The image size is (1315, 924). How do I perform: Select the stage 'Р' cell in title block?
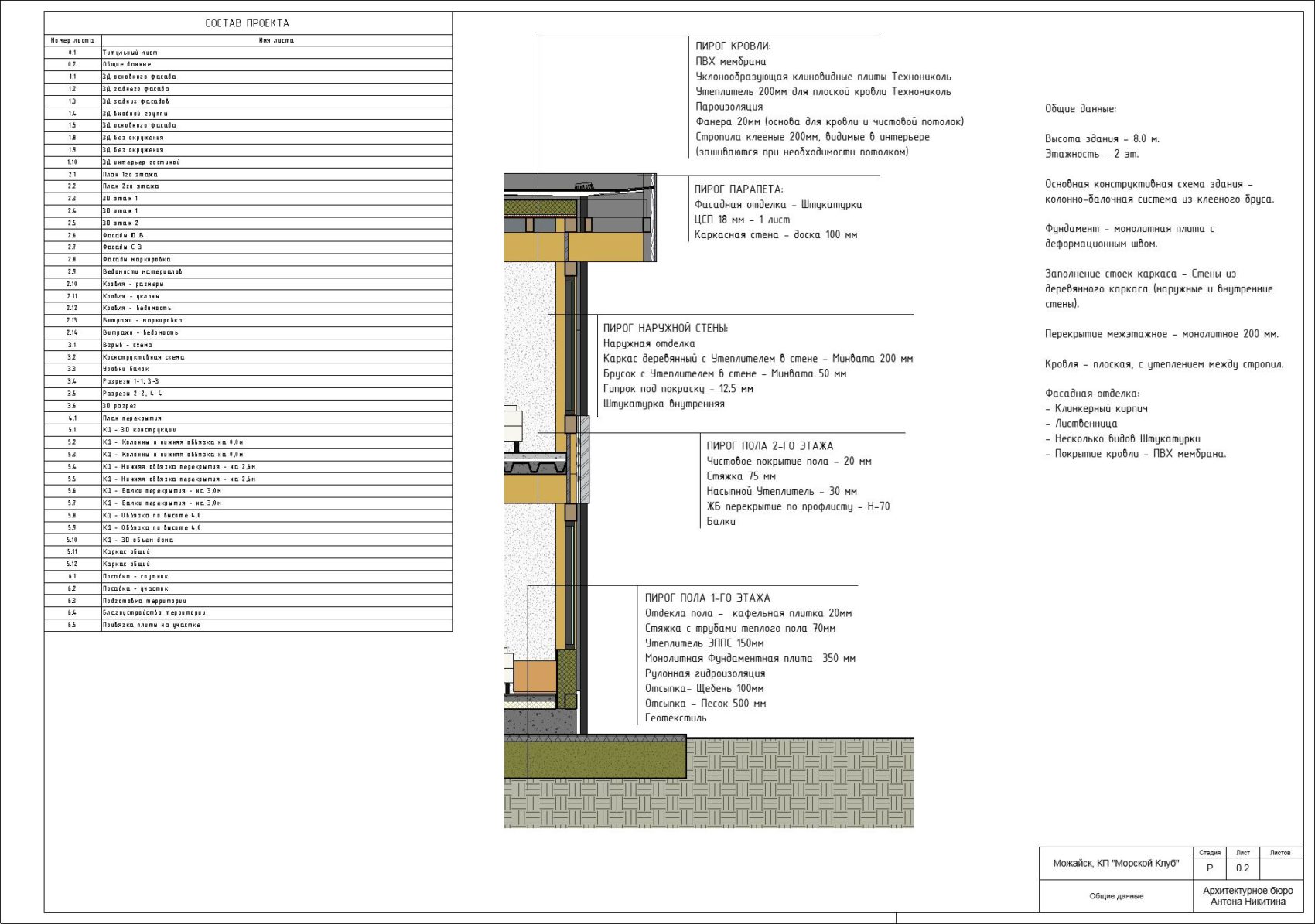(1210, 868)
